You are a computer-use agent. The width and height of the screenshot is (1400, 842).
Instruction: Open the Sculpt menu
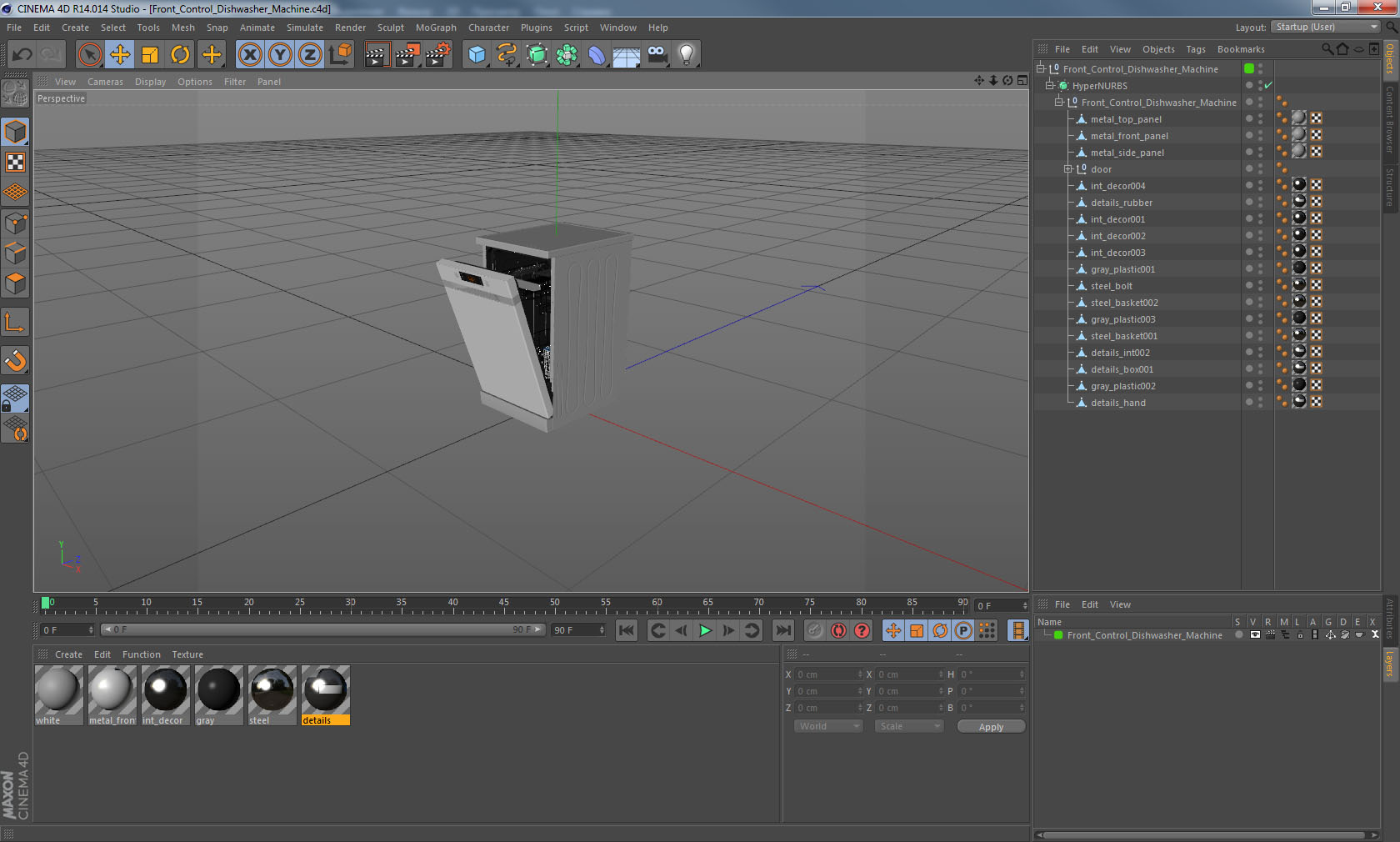pos(391,28)
